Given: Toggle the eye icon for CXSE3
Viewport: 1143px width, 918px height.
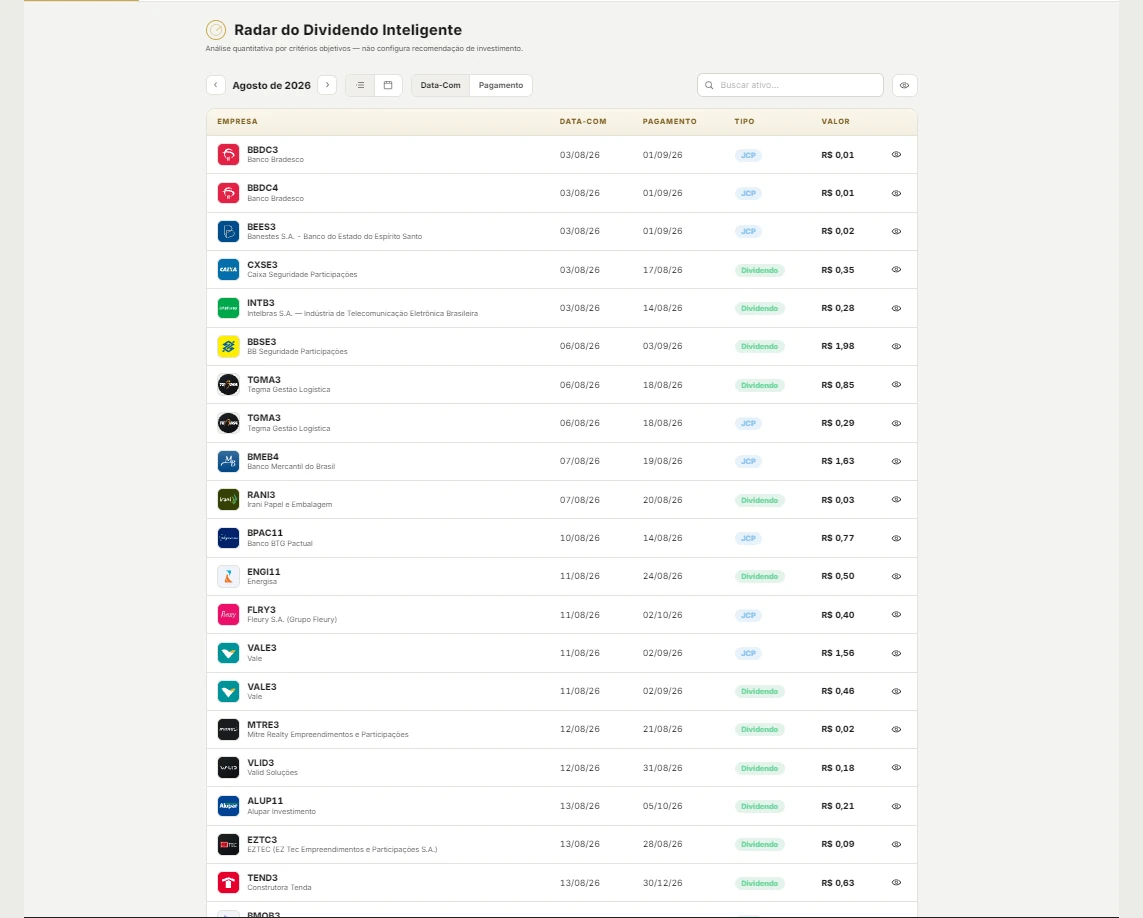Looking at the screenshot, I should 897,270.
